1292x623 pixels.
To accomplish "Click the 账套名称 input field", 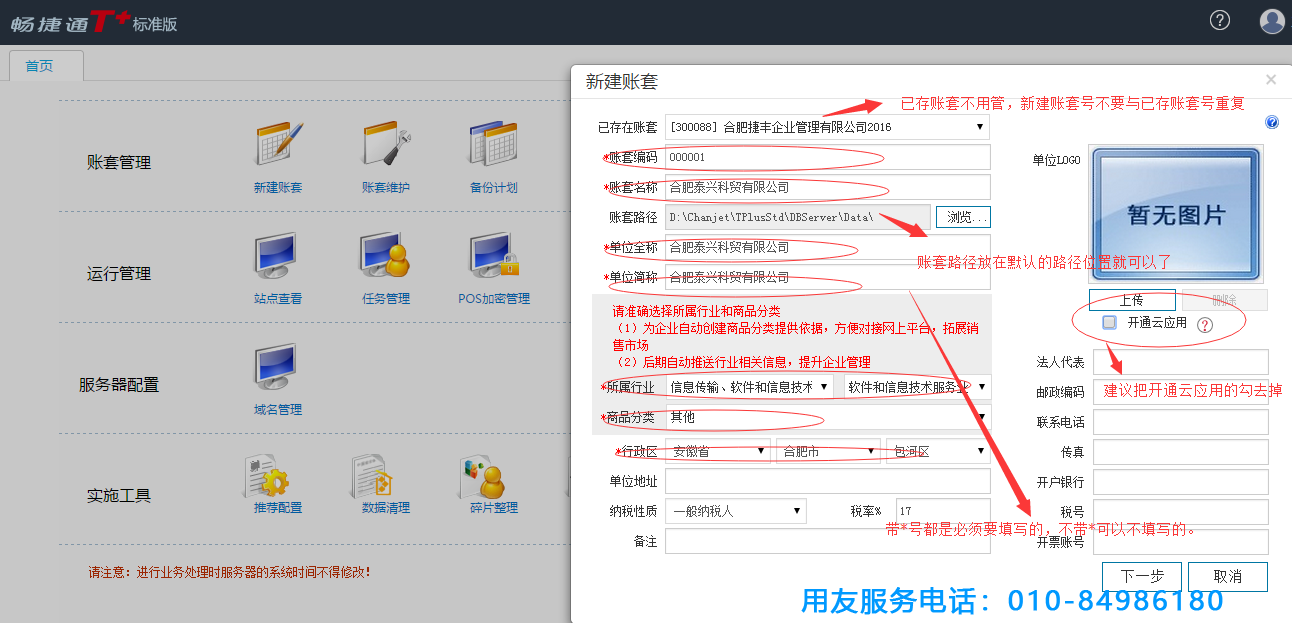I will pos(828,187).
